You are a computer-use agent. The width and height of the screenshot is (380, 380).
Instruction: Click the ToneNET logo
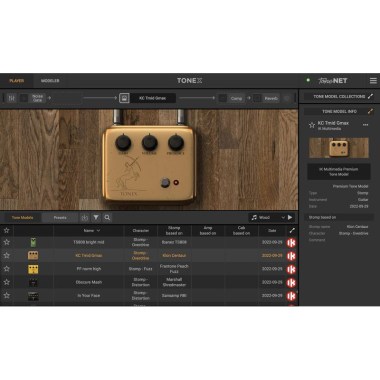click(333, 81)
